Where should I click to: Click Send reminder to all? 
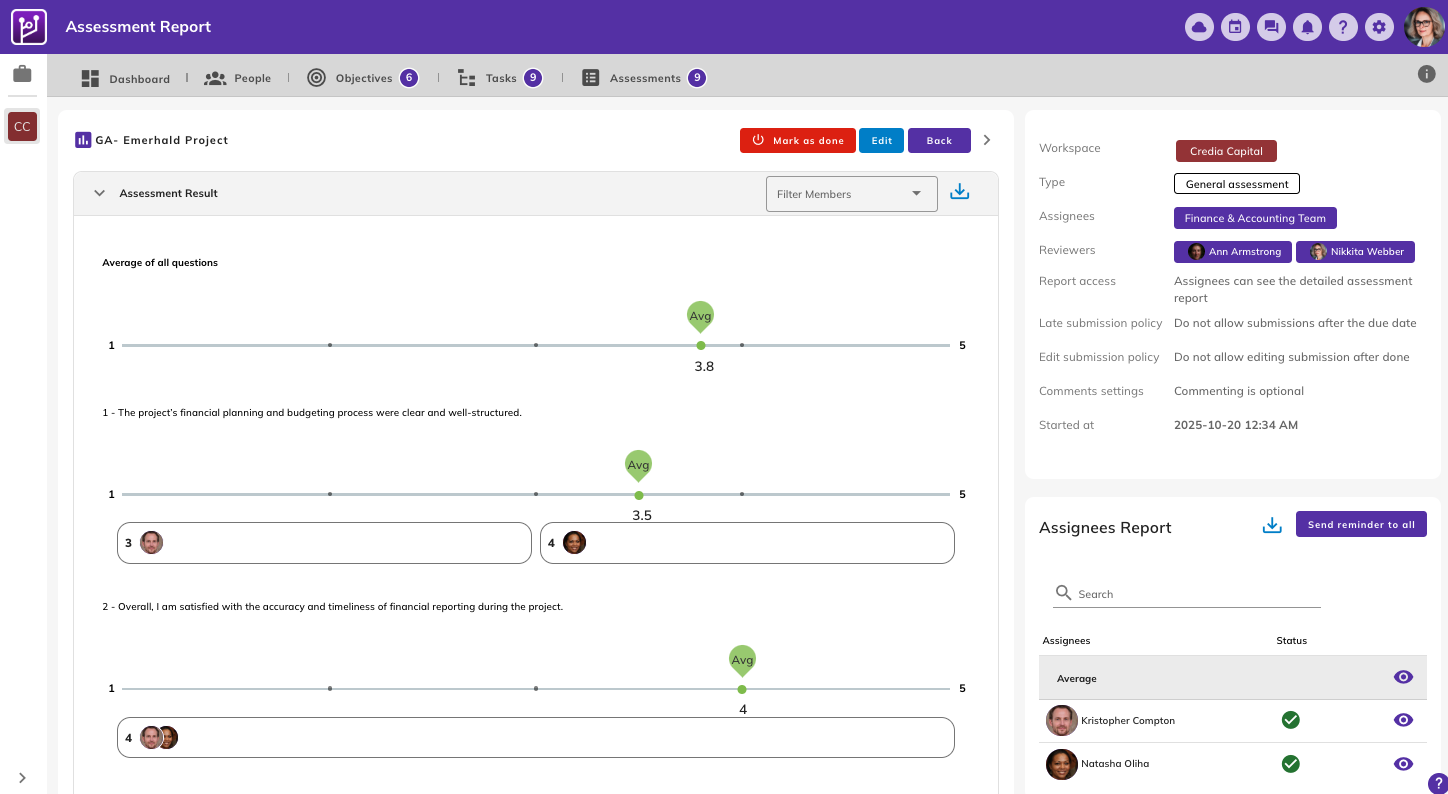(1361, 524)
